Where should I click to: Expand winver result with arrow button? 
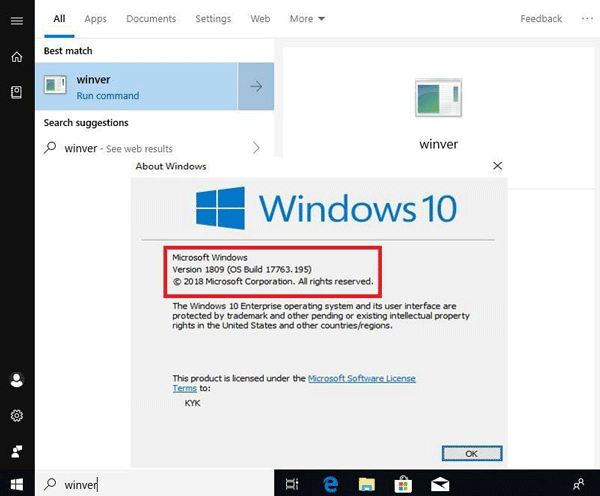pos(256,86)
